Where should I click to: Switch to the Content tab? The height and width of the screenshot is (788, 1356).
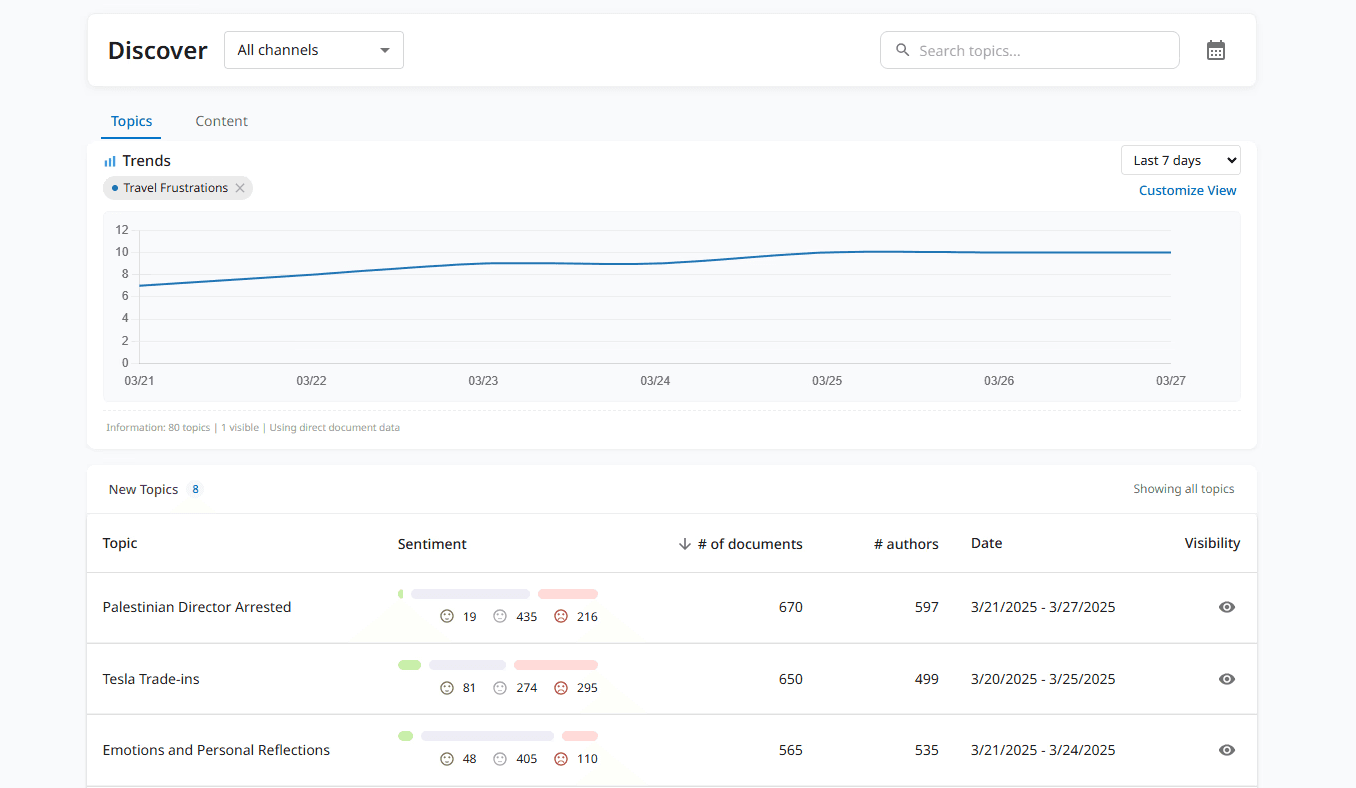click(x=221, y=121)
